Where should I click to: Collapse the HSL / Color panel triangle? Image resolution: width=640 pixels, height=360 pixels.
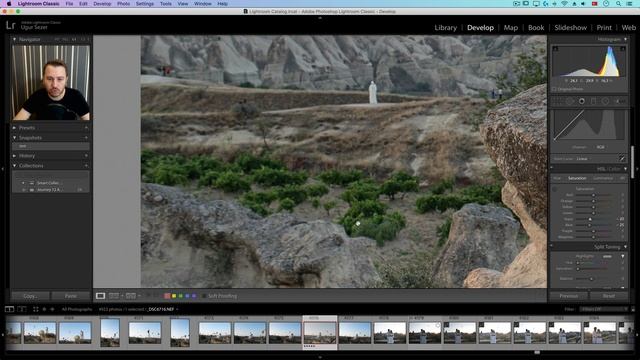coord(625,169)
